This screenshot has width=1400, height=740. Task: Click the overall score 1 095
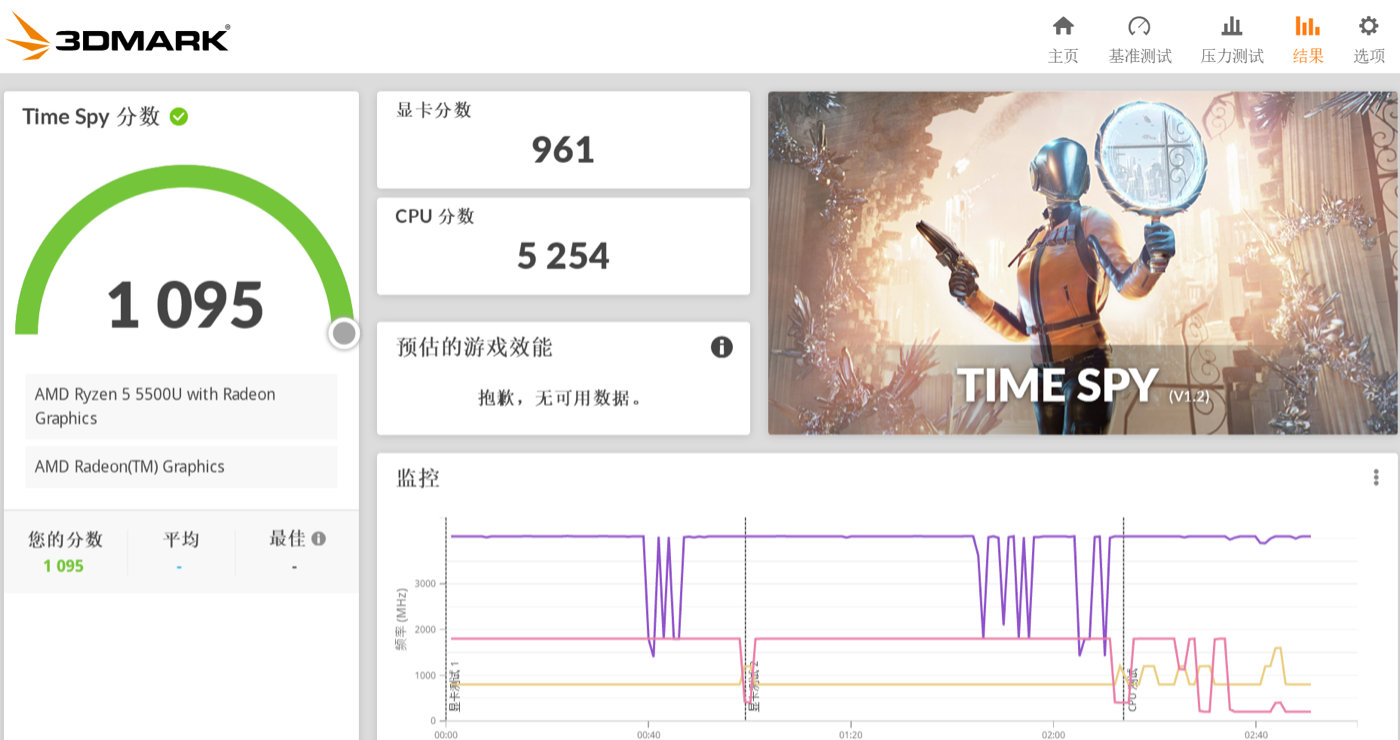tap(185, 305)
